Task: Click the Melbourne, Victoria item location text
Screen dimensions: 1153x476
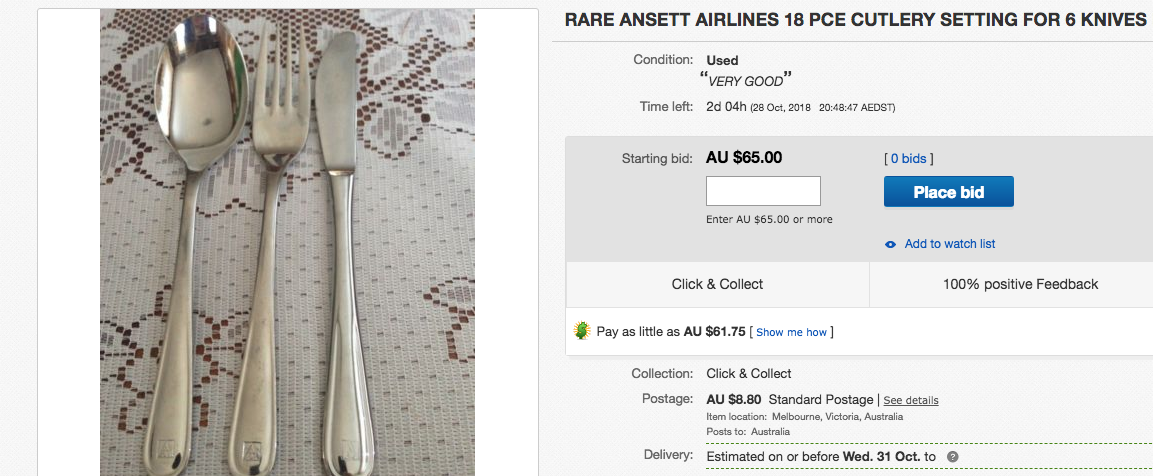Action: pyautogui.click(x=835, y=416)
